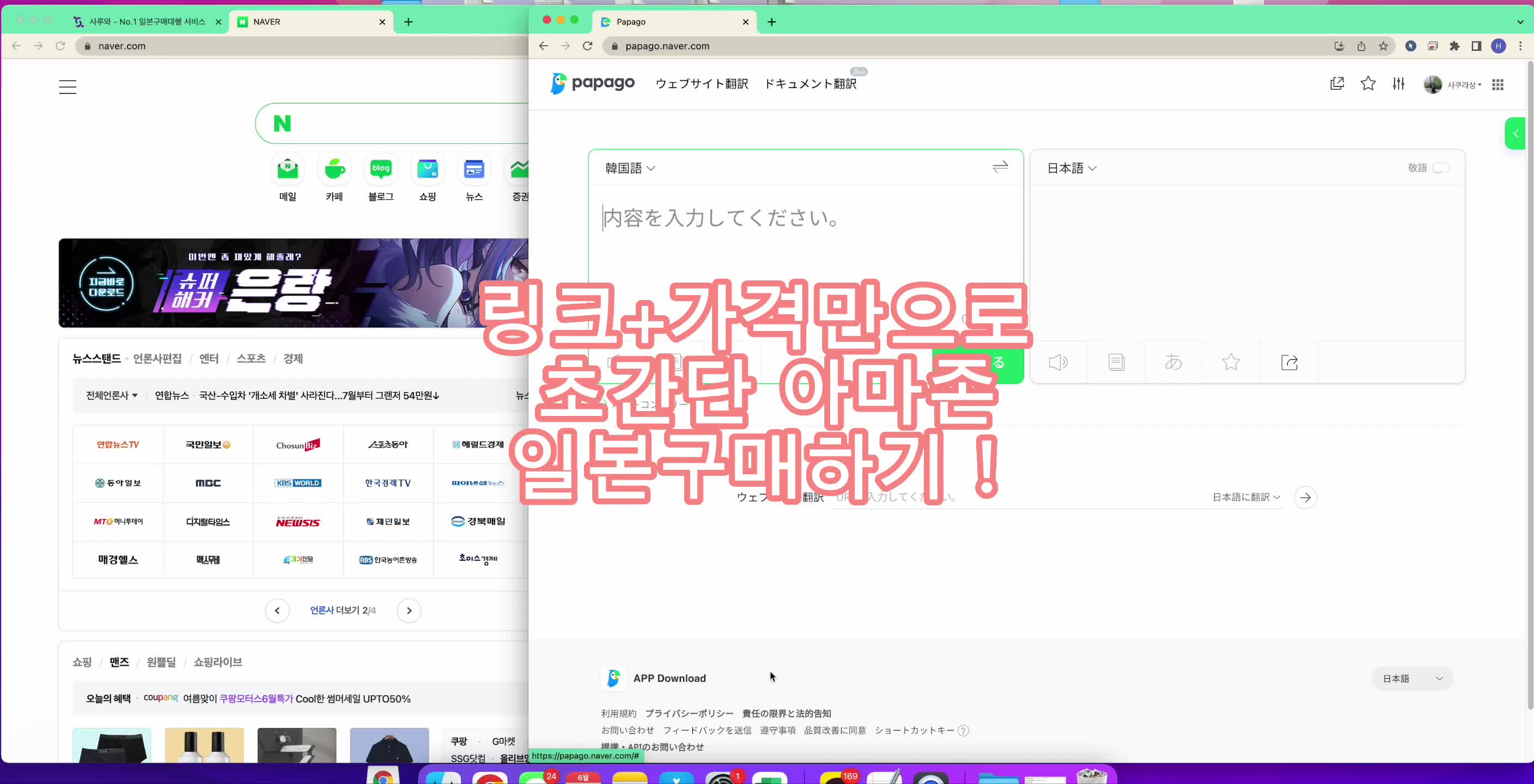Open the ショートカットキー help icon
Image resolution: width=1534 pixels, height=784 pixels.
(x=964, y=731)
